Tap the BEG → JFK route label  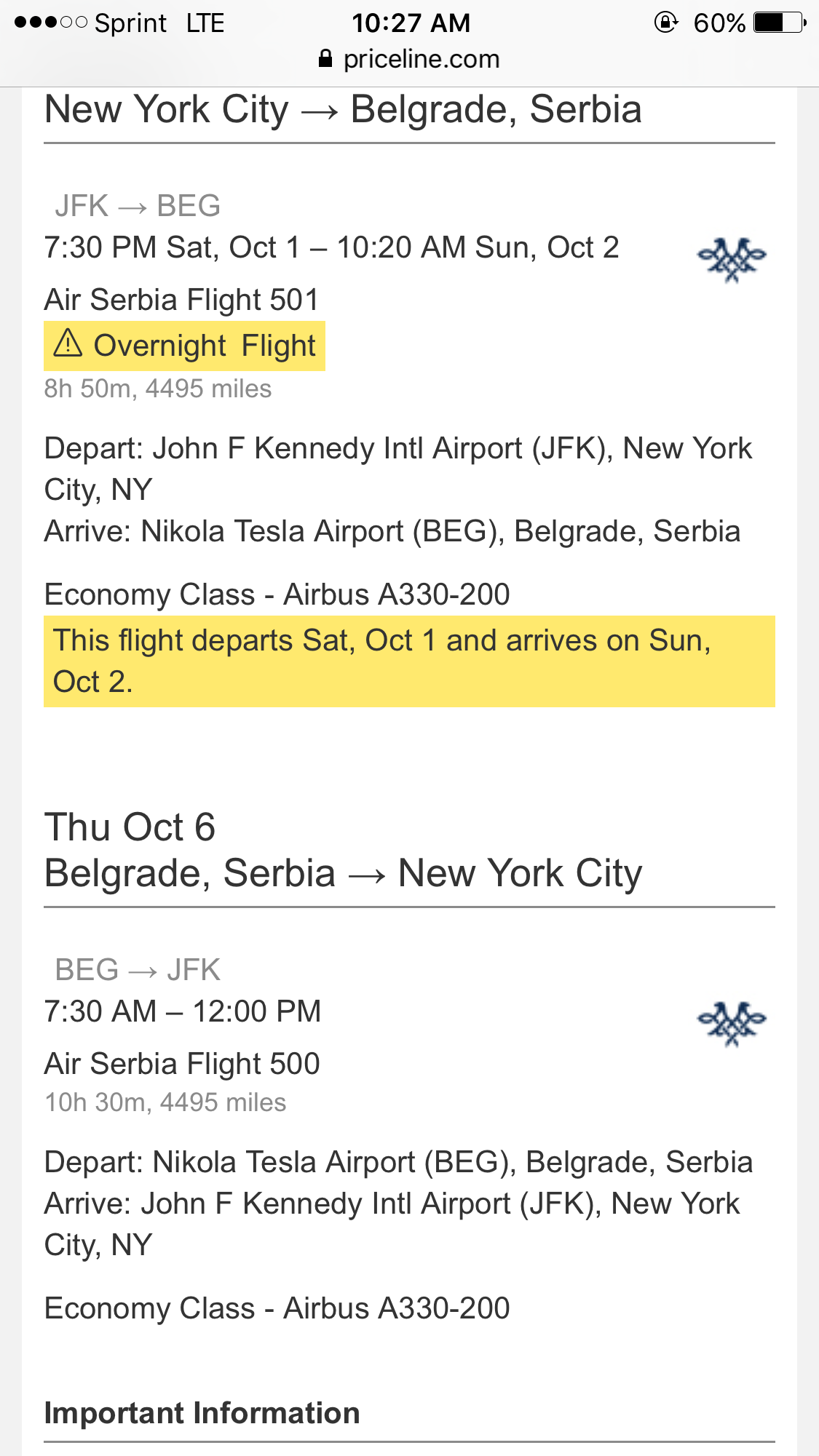[x=138, y=970]
